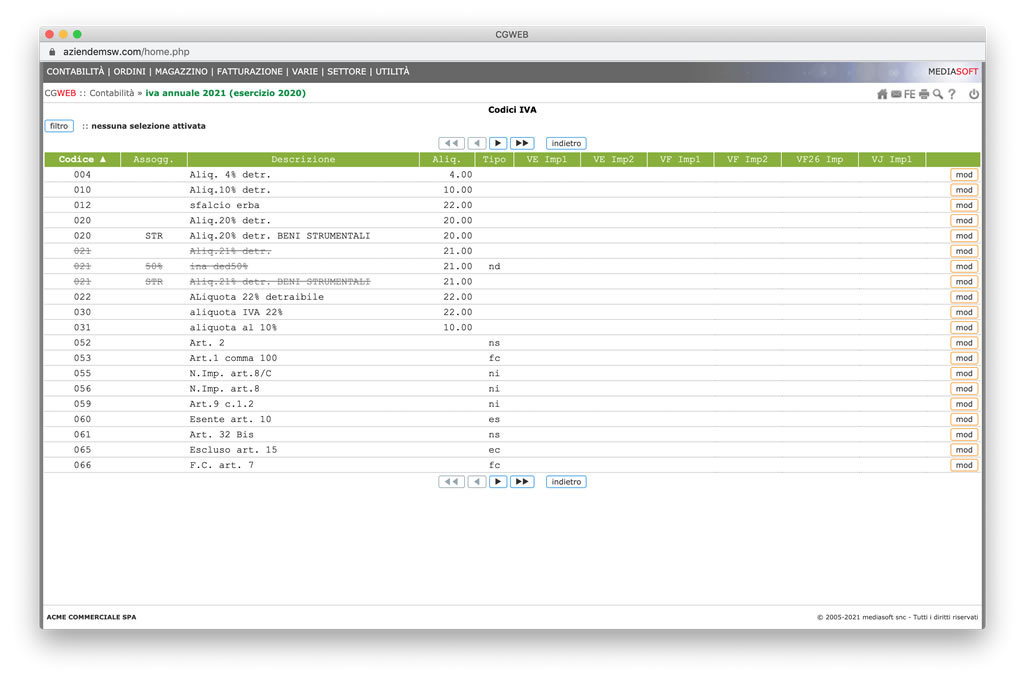Click 'ACME COMMERCIALE SPA' footer text
Viewport: 1024px width, 681px height.
pyautogui.click(x=91, y=617)
